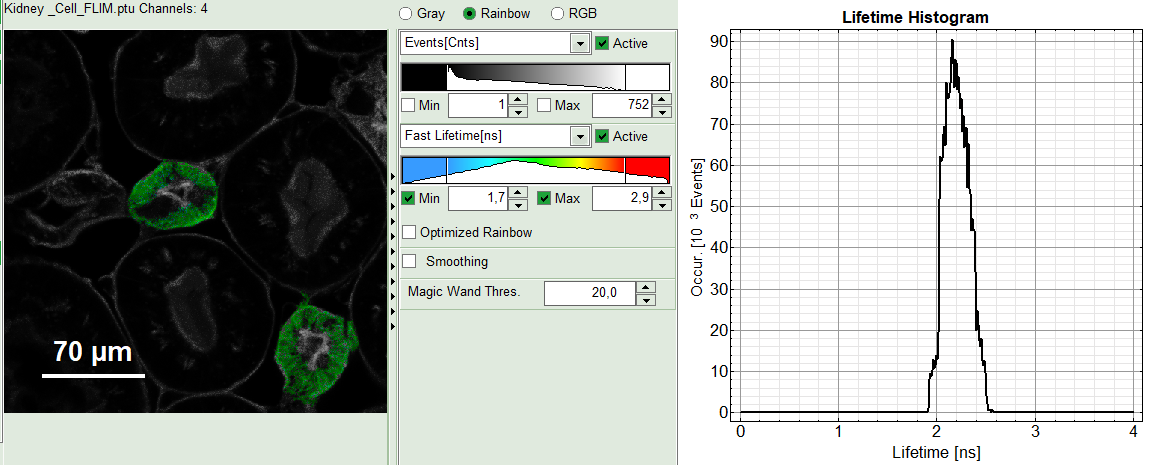
Task: Choose the Rainbow color mode option
Action: [x=470, y=14]
